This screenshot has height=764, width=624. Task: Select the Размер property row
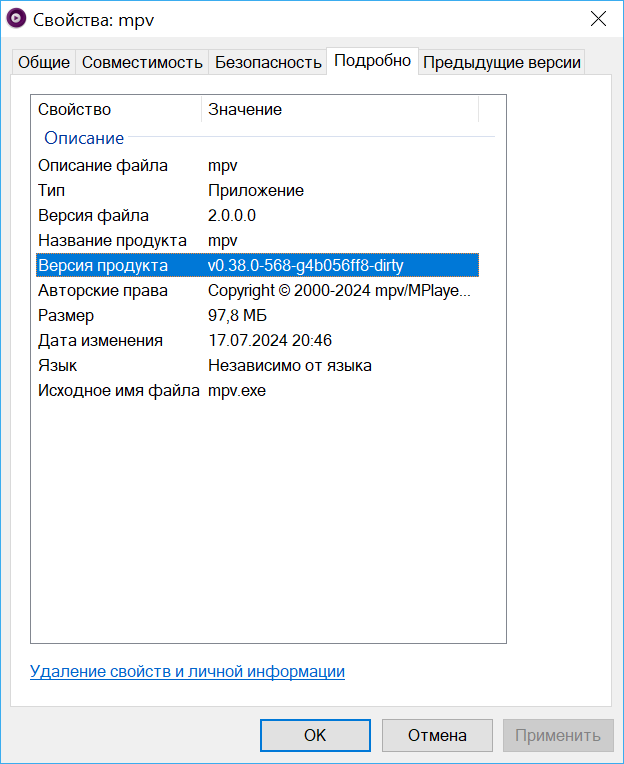[66, 316]
